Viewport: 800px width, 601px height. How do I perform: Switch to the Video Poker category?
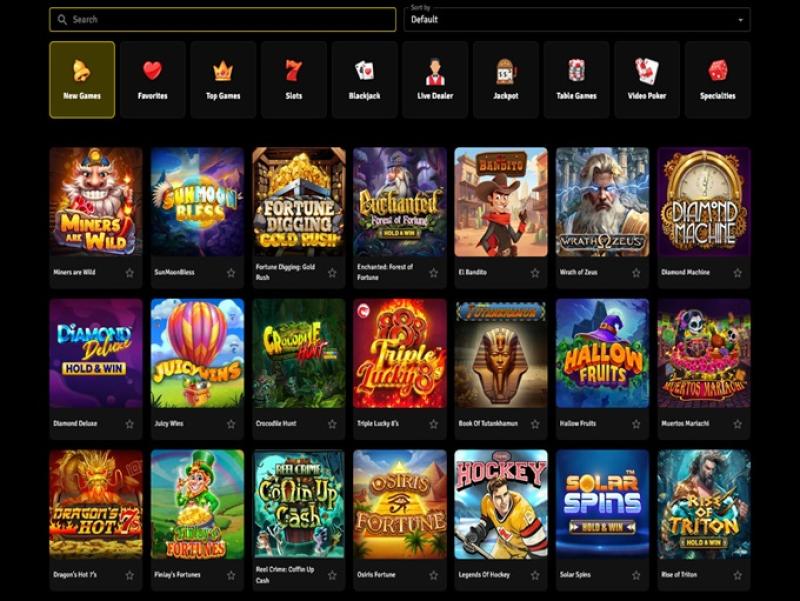647,80
